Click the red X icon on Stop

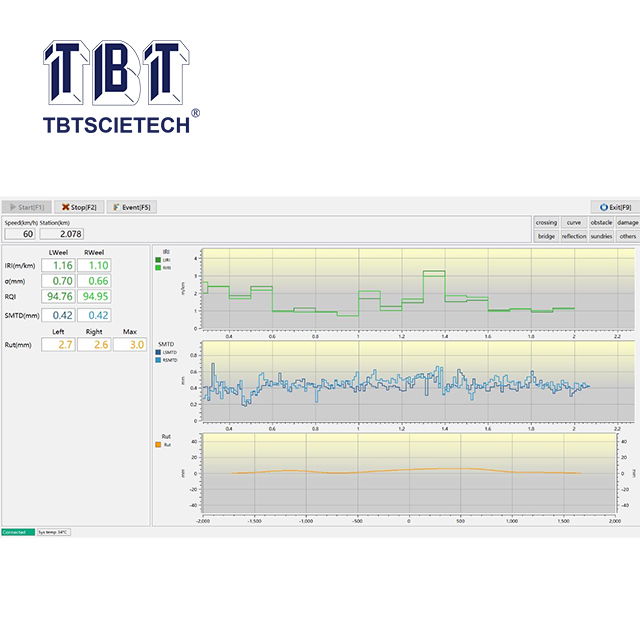tap(63, 207)
